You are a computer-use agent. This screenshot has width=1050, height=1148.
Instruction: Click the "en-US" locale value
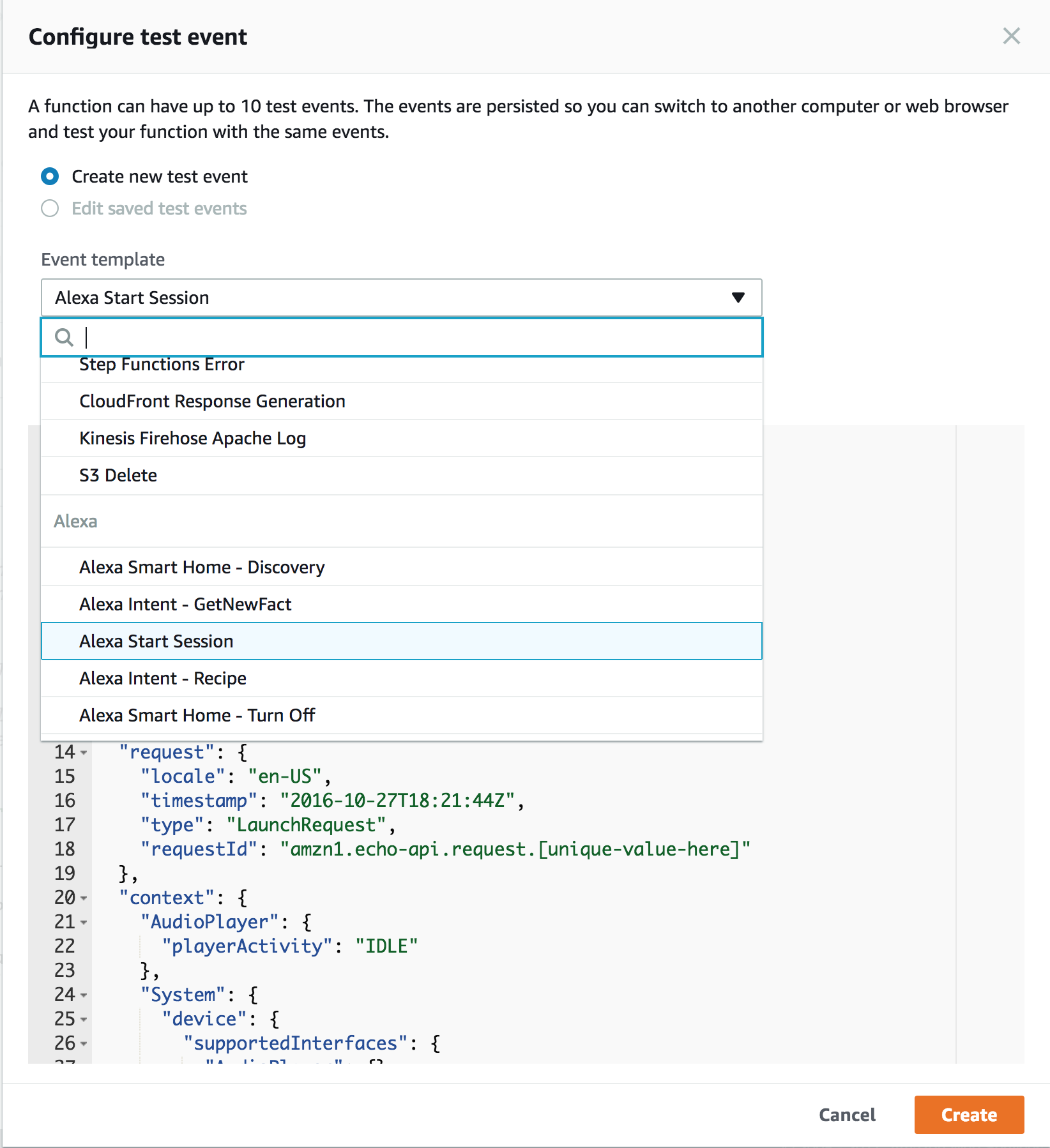click(285, 776)
